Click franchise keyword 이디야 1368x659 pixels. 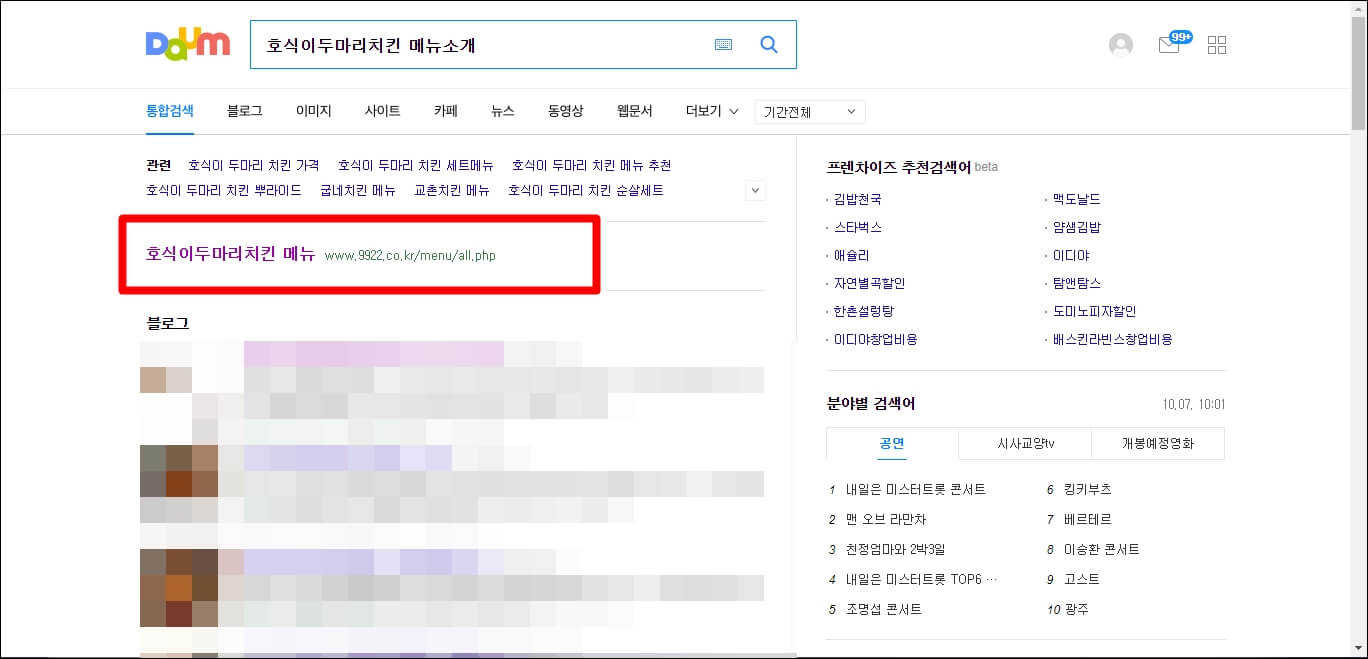[1071, 255]
